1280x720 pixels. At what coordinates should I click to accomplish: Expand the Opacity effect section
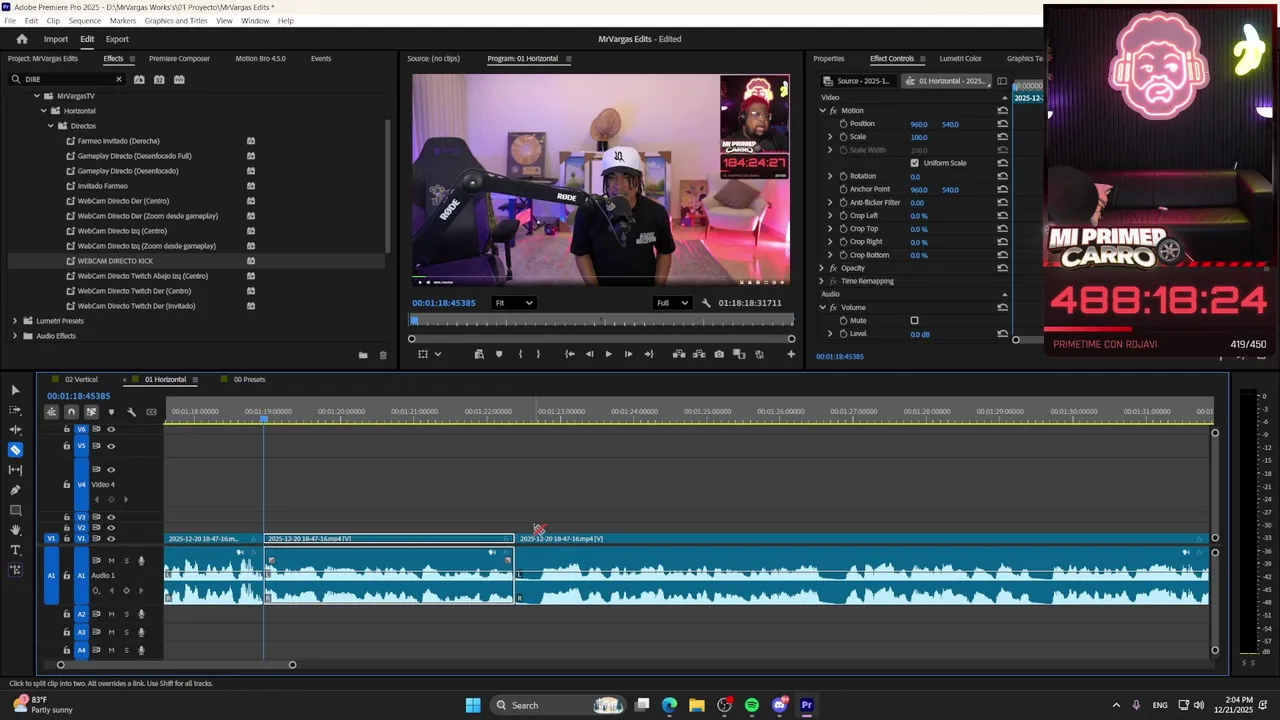[822, 268]
